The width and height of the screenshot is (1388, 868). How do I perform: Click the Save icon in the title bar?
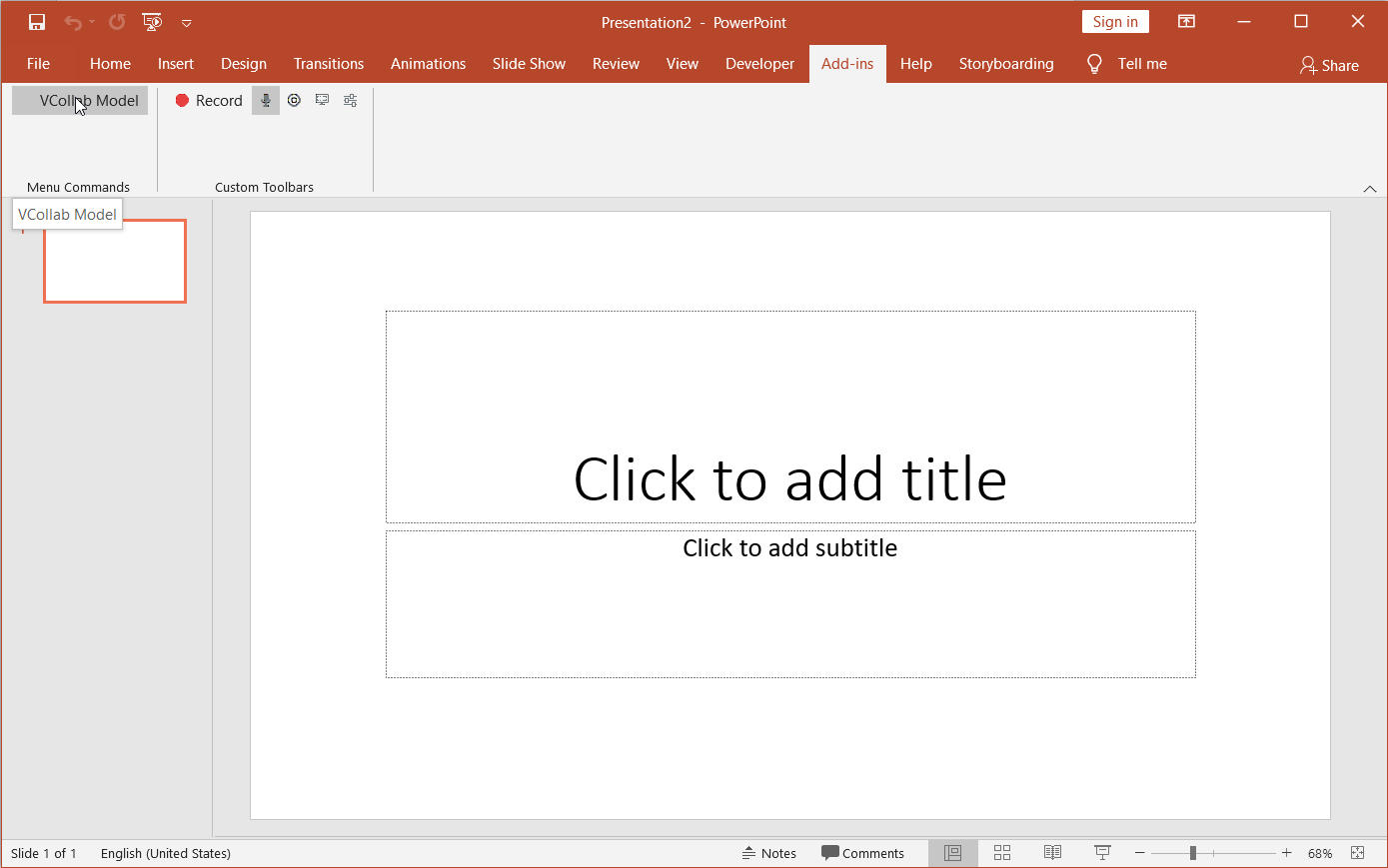[37, 22]
